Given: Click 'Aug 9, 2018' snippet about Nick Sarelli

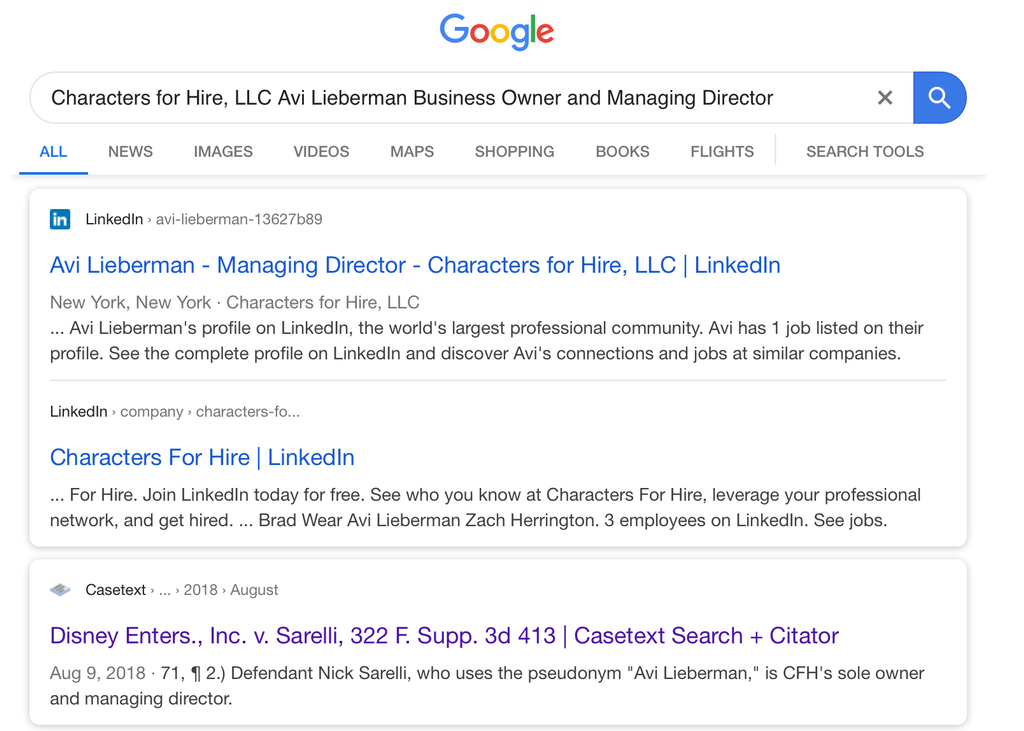Looking at the screenshot, I should [487, 686].
